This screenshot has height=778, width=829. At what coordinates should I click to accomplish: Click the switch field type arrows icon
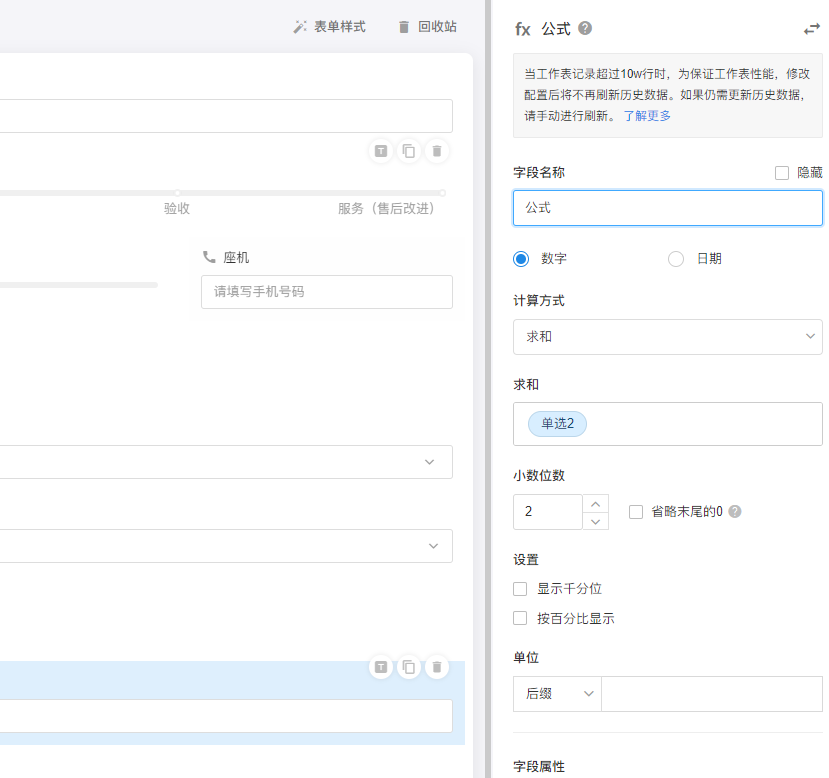point(811,29)
